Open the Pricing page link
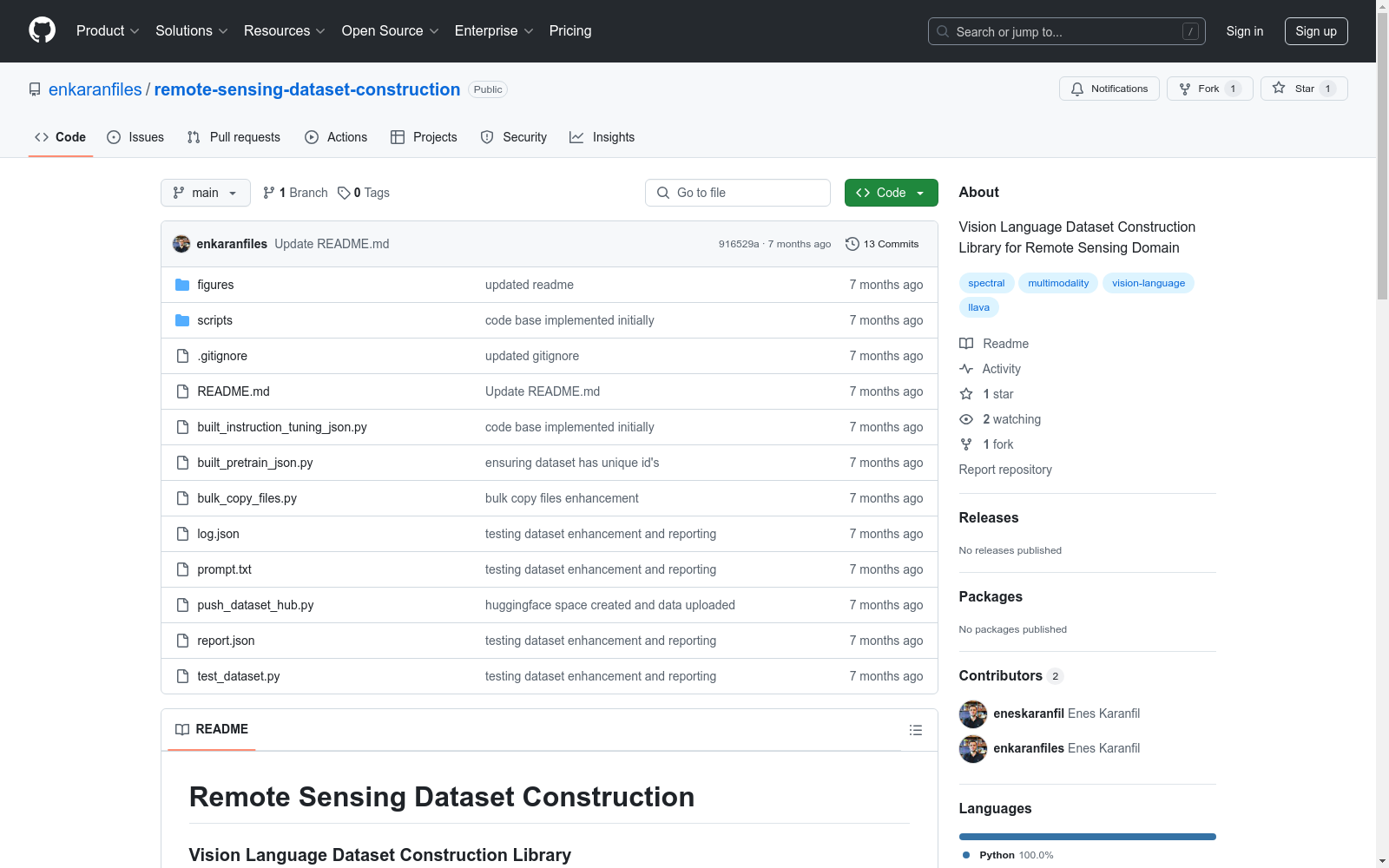The height and width of the screenshot is (868, 1389). coord(570,30)
